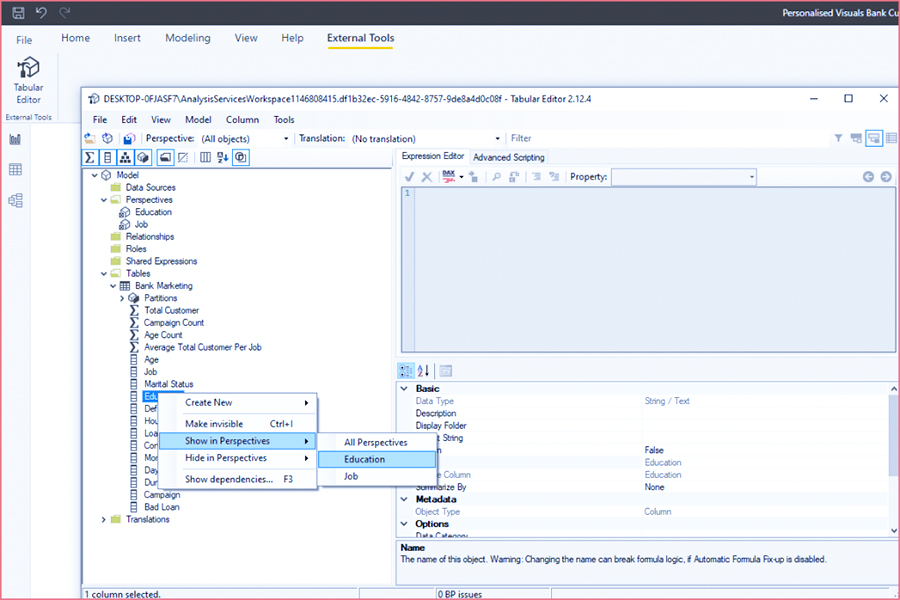Open the Modeling tab in Power BI ribbon
This screenshot has height=600, width=900.
click(188, 38)
